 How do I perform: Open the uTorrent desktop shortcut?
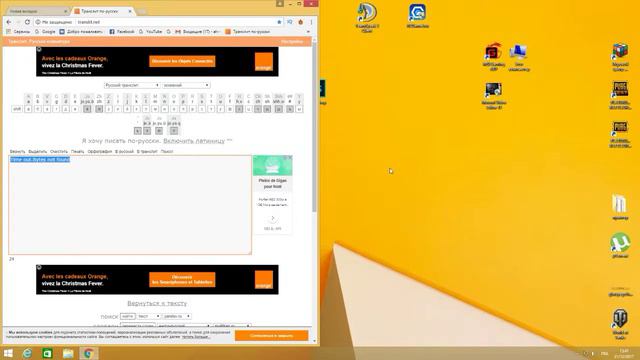pyautogui.click(x=620, y=245)
